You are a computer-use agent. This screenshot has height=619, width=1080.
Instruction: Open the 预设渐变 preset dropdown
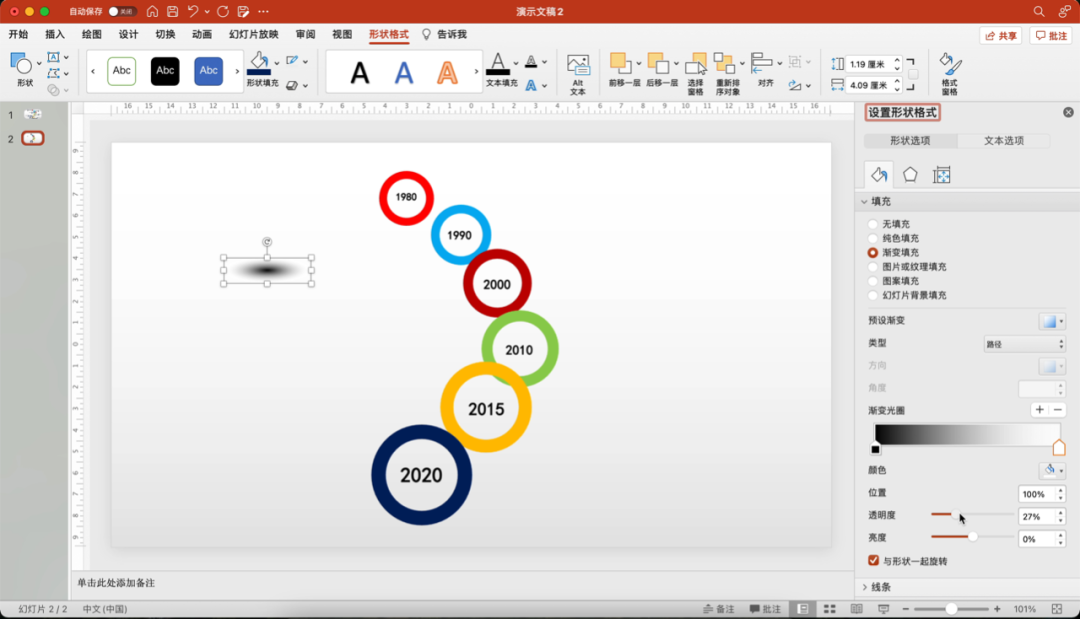(x=1052, y=321)
